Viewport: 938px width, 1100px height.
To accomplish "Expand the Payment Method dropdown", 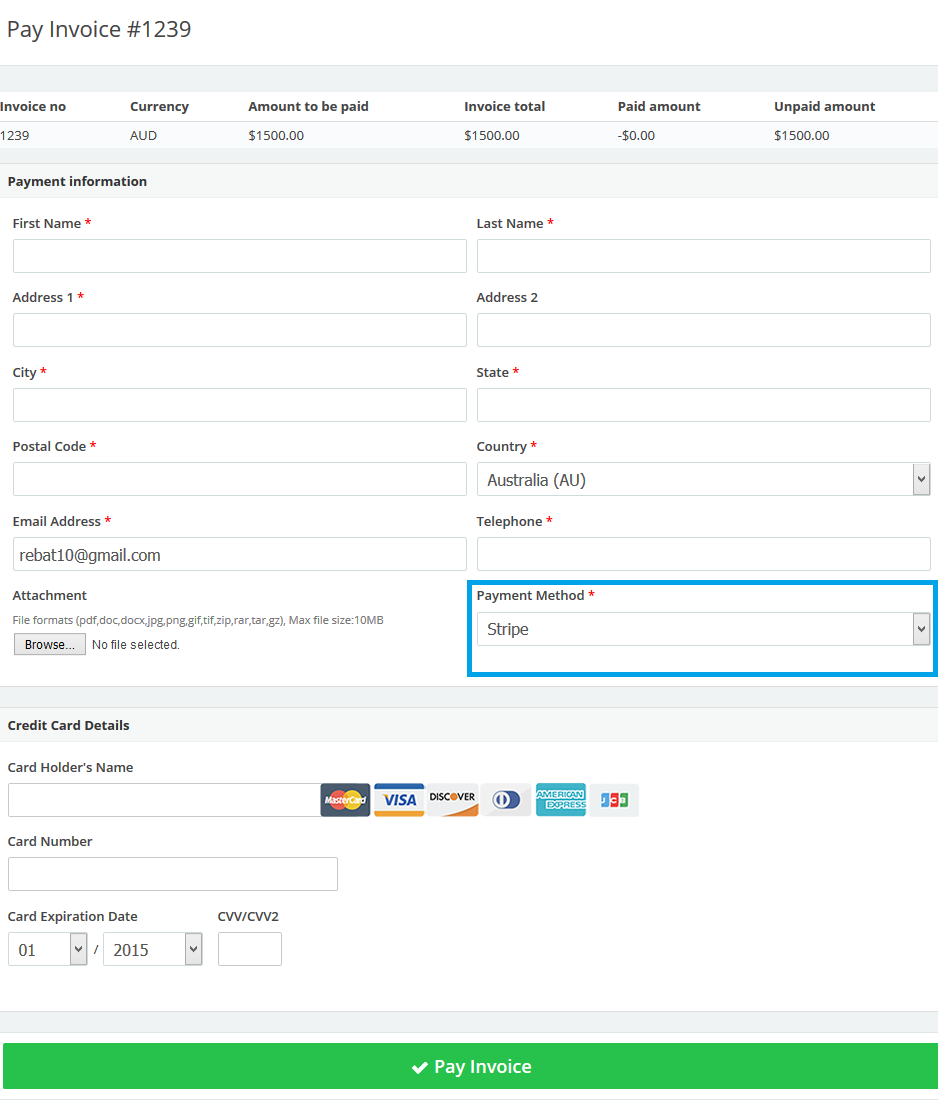I will (703, 629).
